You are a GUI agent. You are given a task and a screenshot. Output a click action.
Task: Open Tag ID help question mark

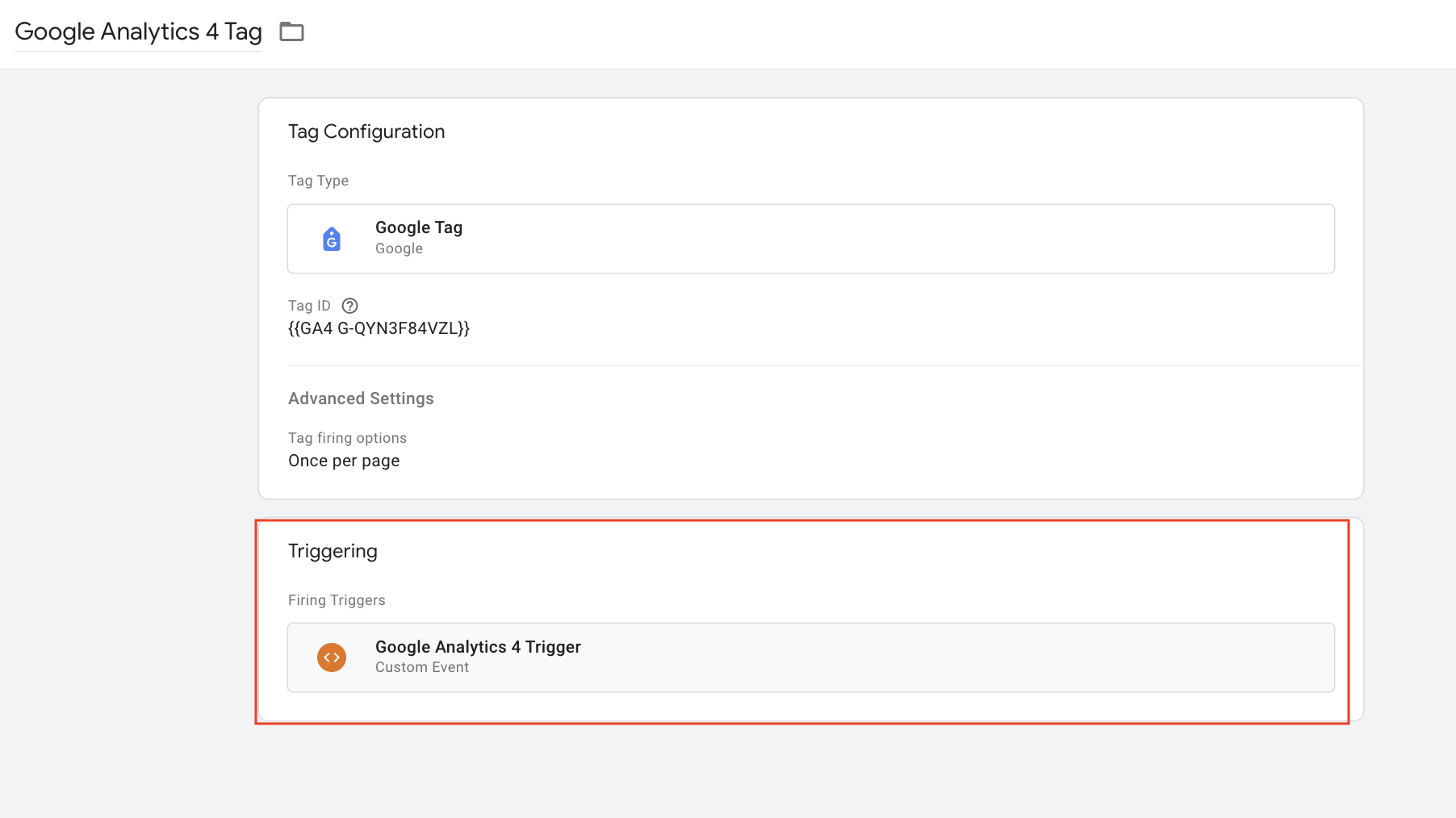pos(349,306)
